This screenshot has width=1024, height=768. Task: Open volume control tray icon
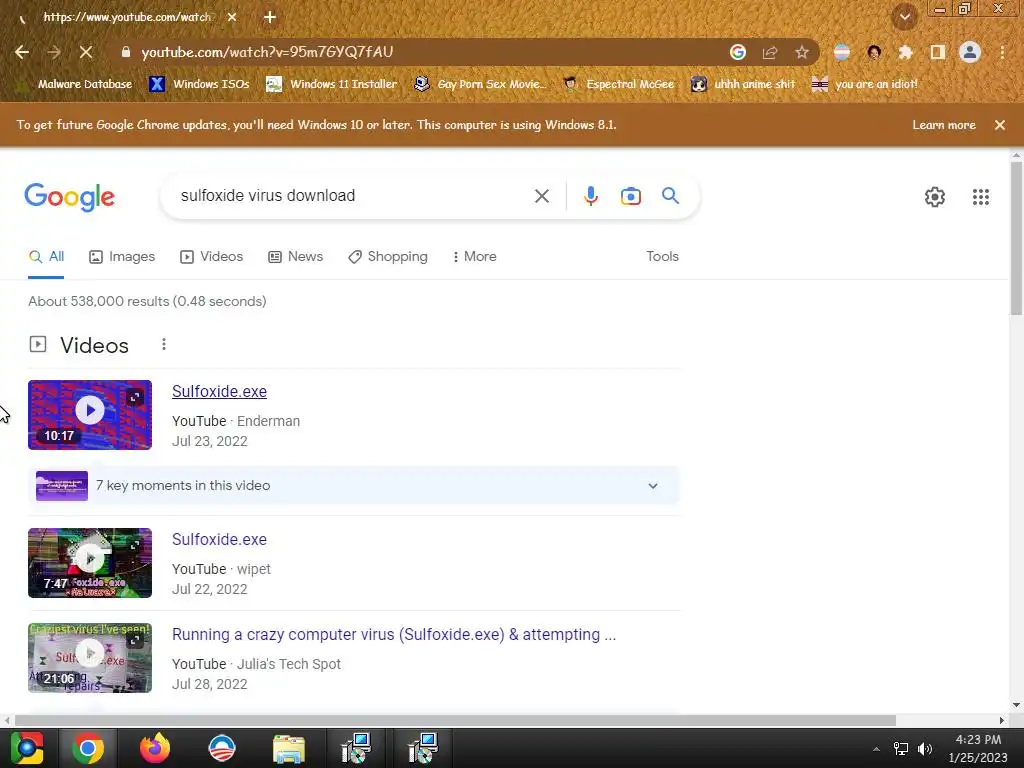click(925, 749)
